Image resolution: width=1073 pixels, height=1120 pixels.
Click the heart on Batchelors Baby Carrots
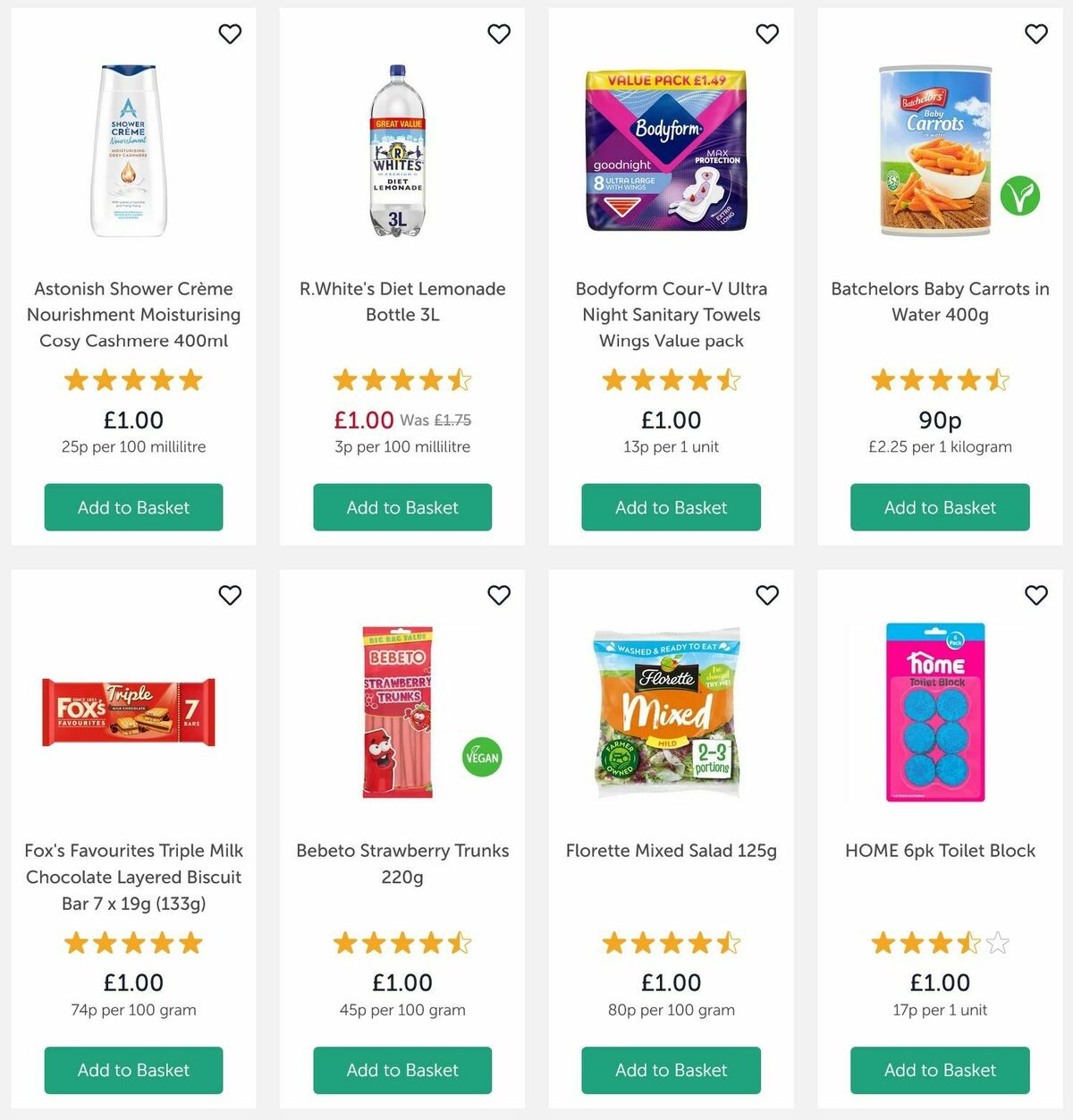(1035, 34)
